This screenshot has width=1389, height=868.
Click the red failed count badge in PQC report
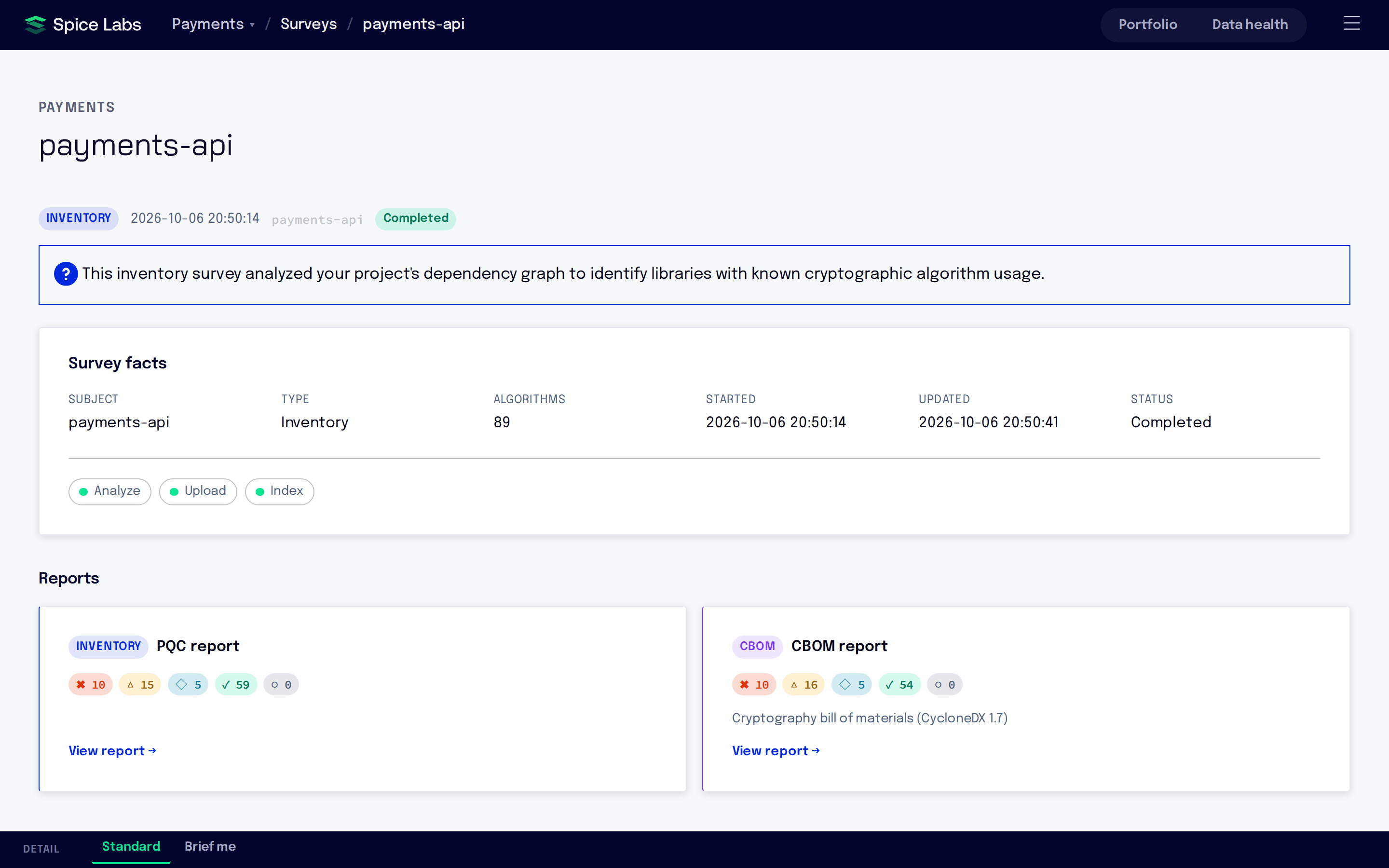91,684
